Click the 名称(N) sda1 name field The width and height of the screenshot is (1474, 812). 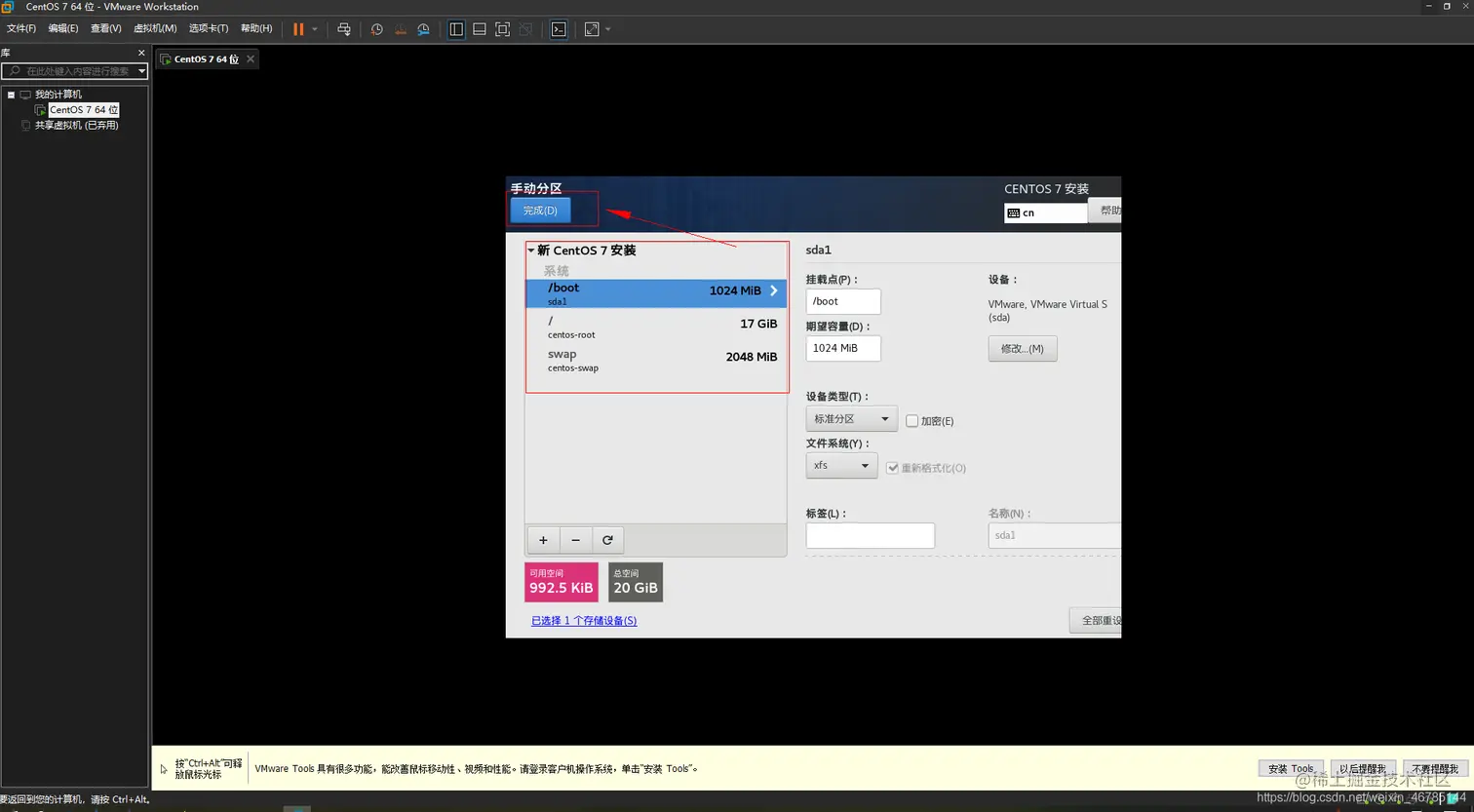click(1055, 535)
